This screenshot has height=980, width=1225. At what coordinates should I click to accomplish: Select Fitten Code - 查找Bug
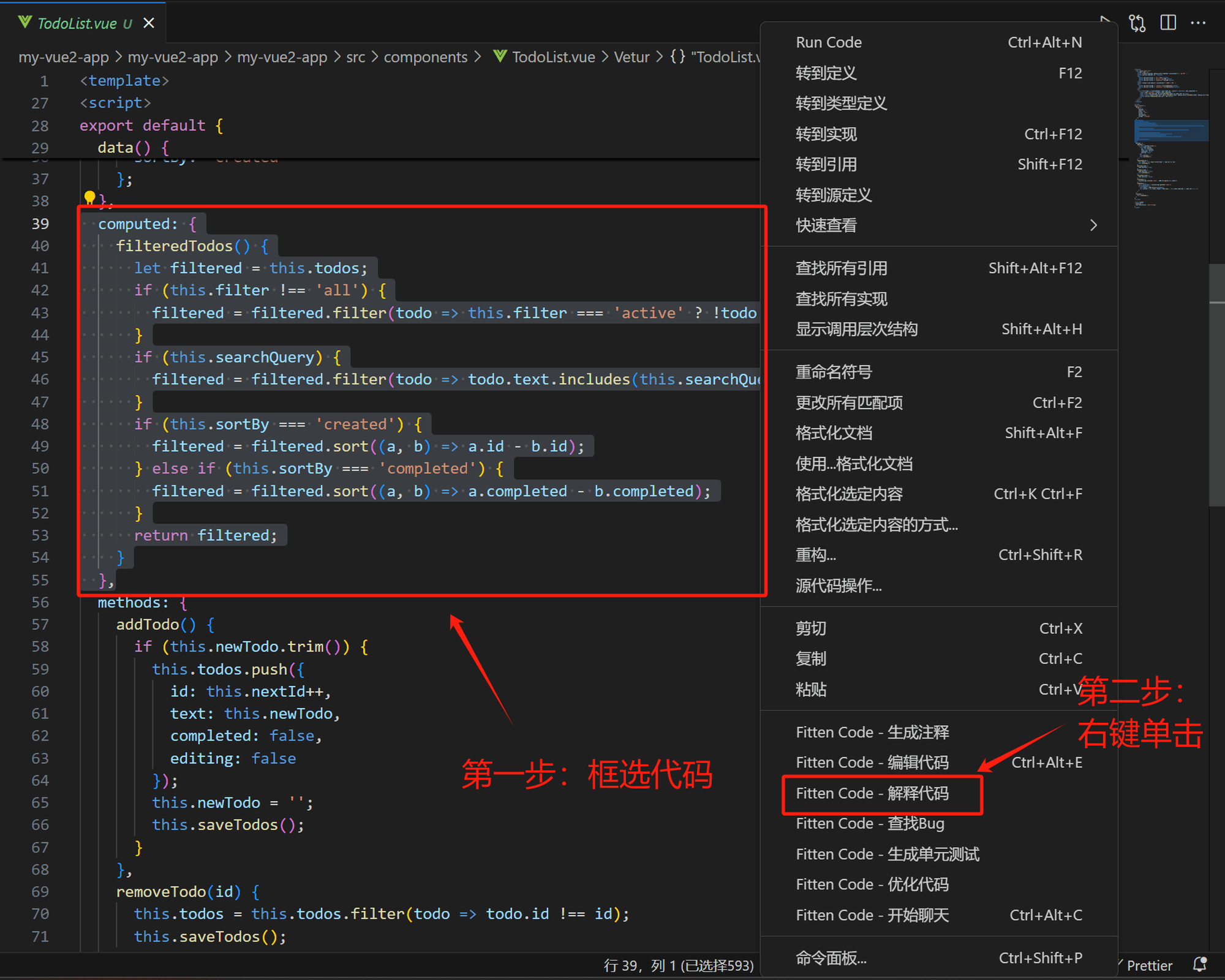(939, 823)
